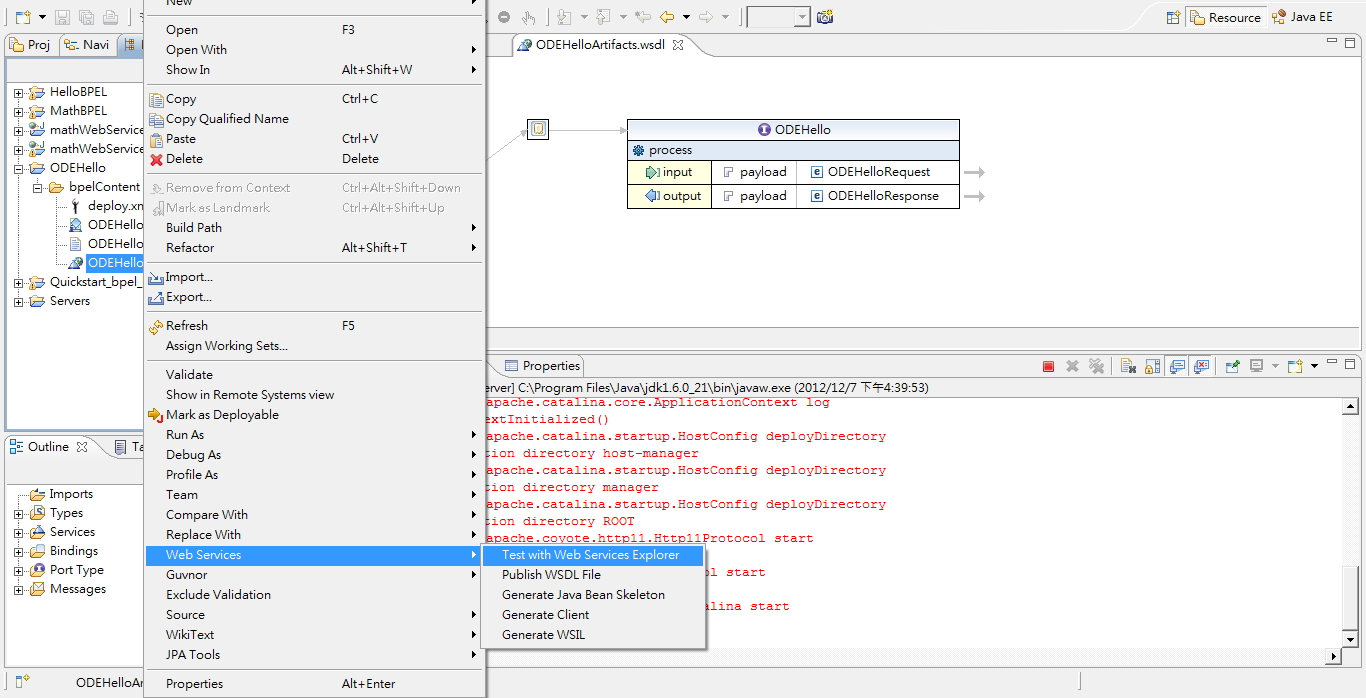Open the empty toolbar combo box
Screen dimensions: 1366x698
click(778, 17)
